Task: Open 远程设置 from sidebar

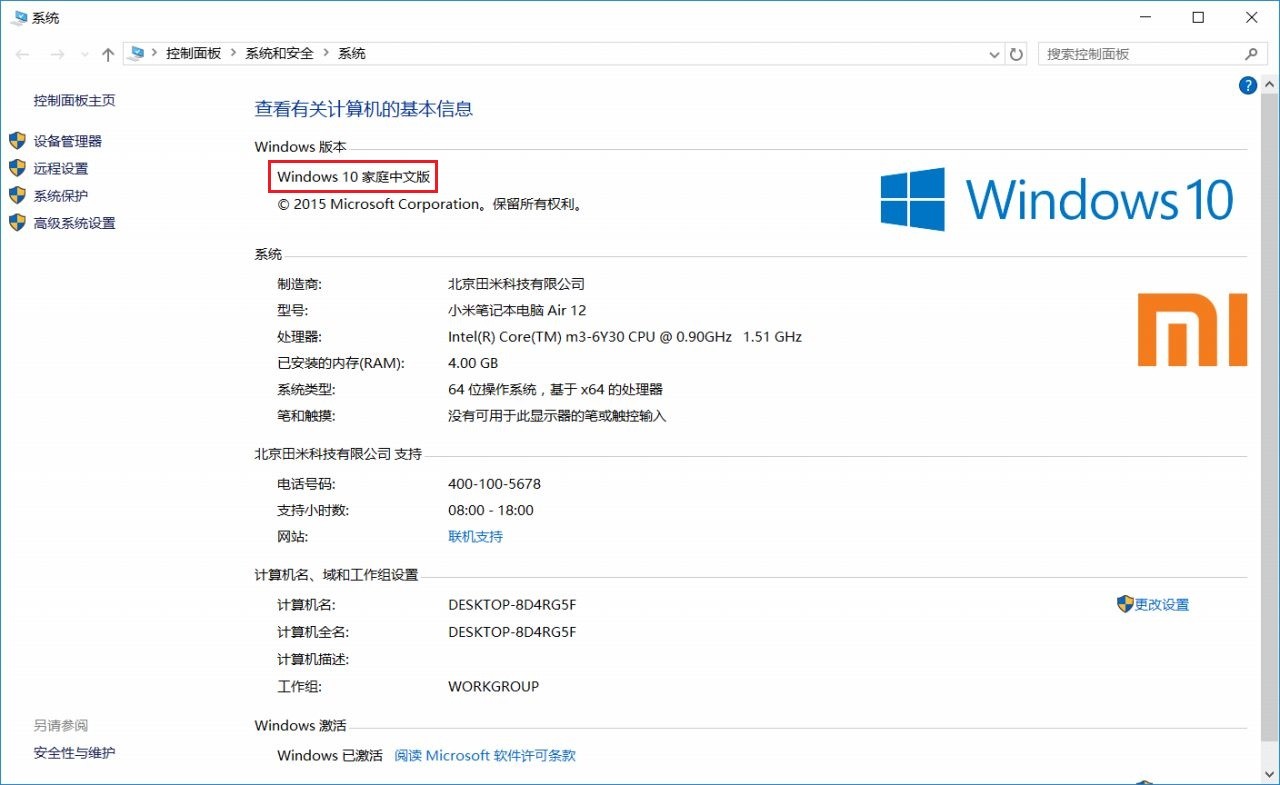Action: click(x=61, y=169)
